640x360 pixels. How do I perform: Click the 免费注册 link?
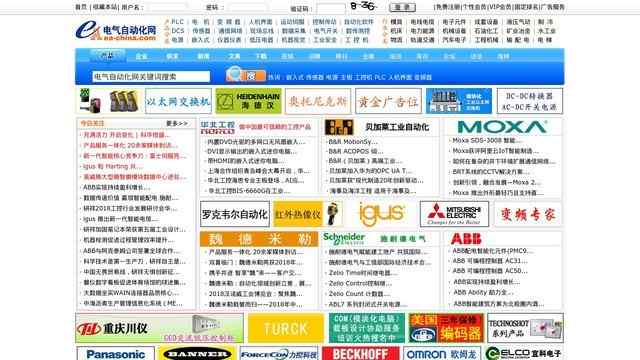pyautogui.click(x=447, y=7)
